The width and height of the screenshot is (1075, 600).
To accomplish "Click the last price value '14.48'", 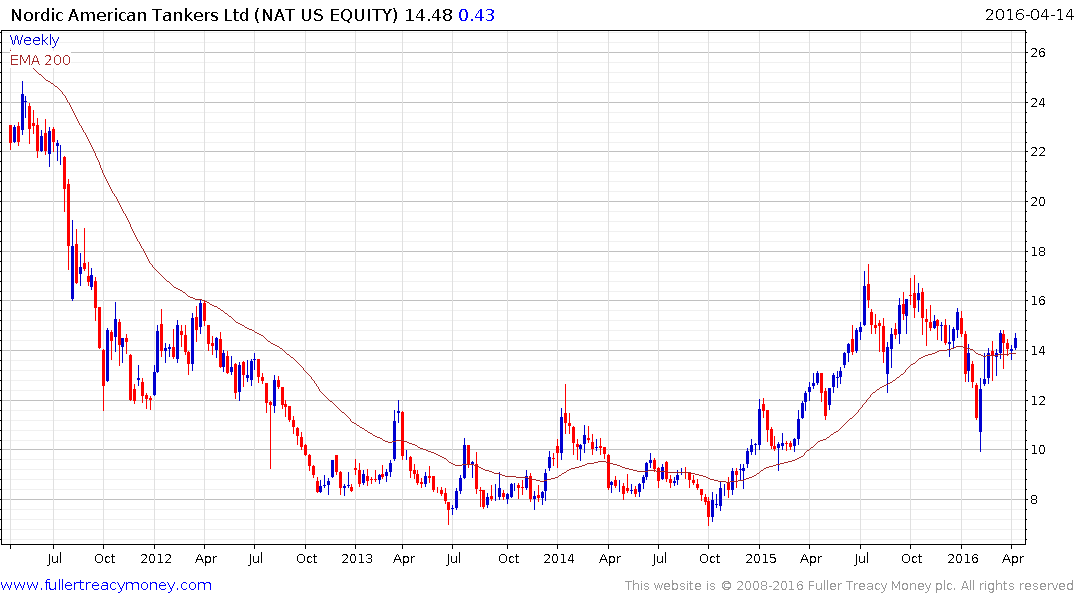I will coord(428,15).
